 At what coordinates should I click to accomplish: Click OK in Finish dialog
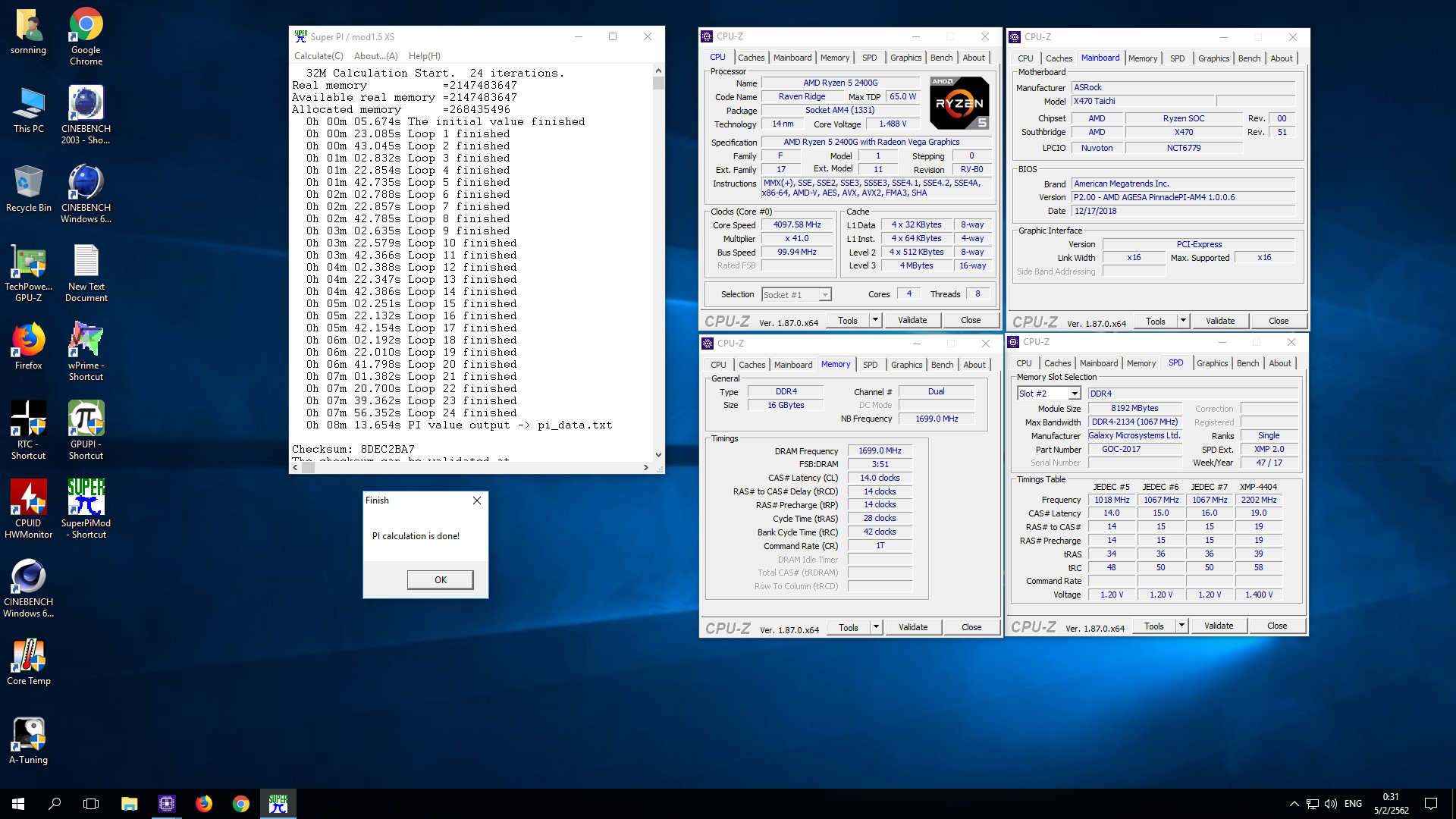440,579
